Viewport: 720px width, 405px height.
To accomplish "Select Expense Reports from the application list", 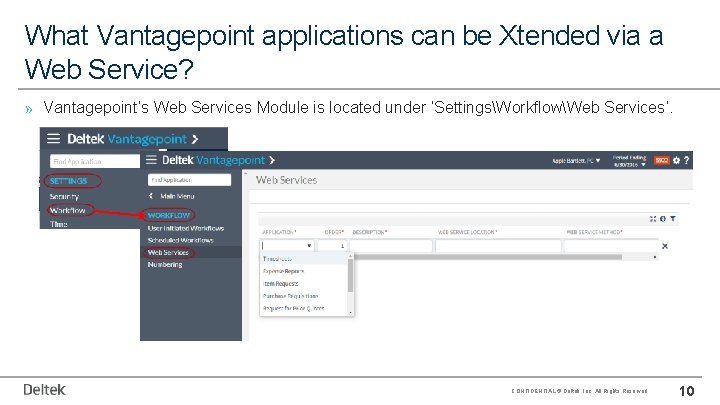I will click(x=303, y=271).
